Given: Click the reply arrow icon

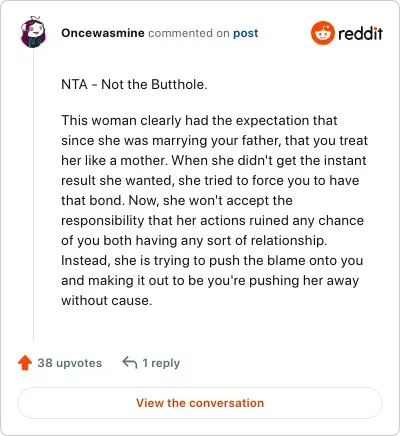Looking at the screenshot, I should coord(130,363).
